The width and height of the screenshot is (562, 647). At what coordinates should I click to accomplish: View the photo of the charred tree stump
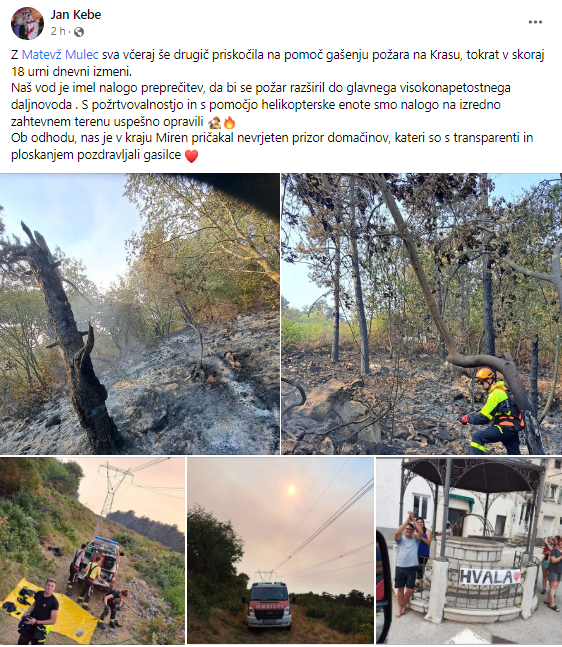(140, 314)
